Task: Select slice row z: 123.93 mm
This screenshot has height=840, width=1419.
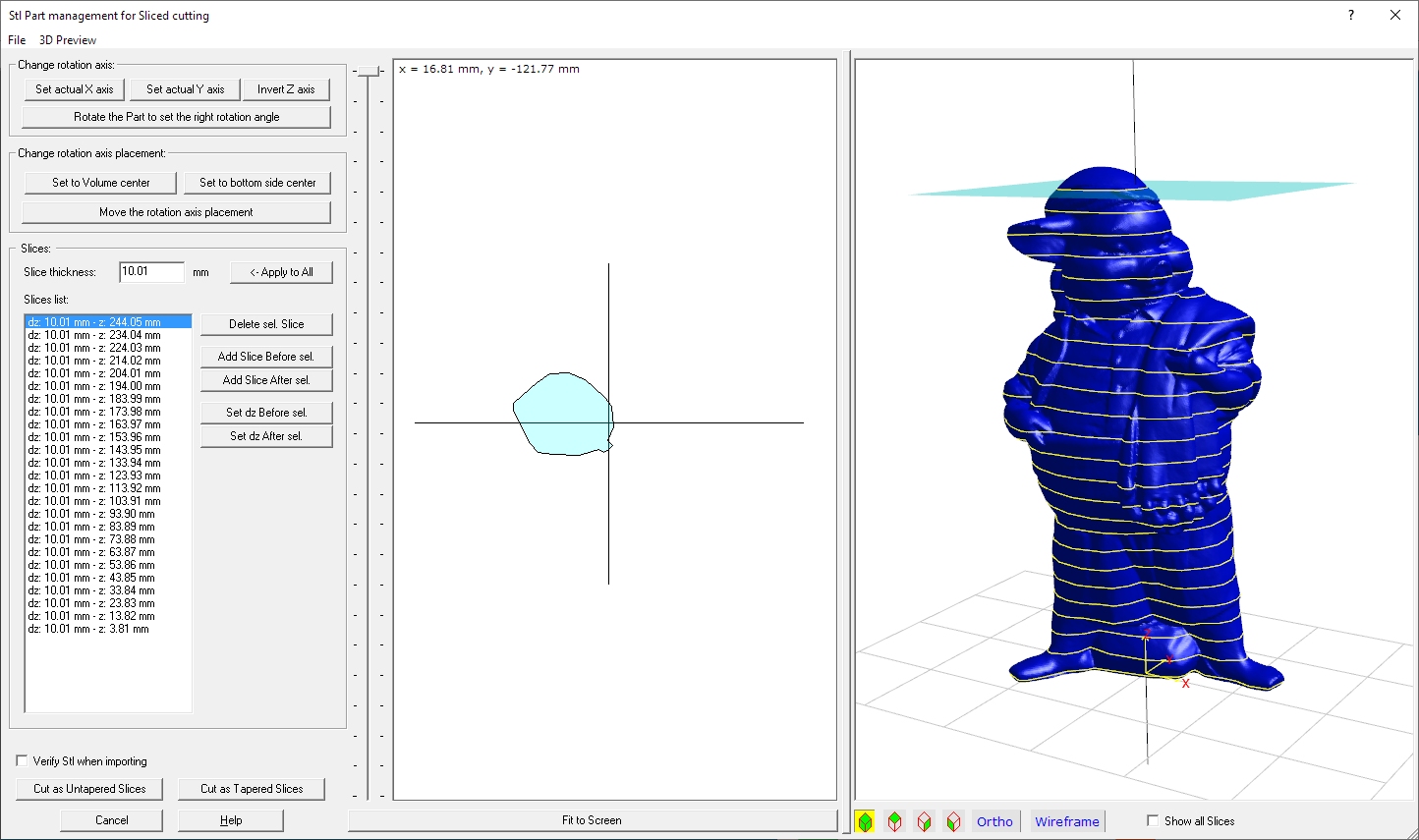Action: (x=108, y=476)
